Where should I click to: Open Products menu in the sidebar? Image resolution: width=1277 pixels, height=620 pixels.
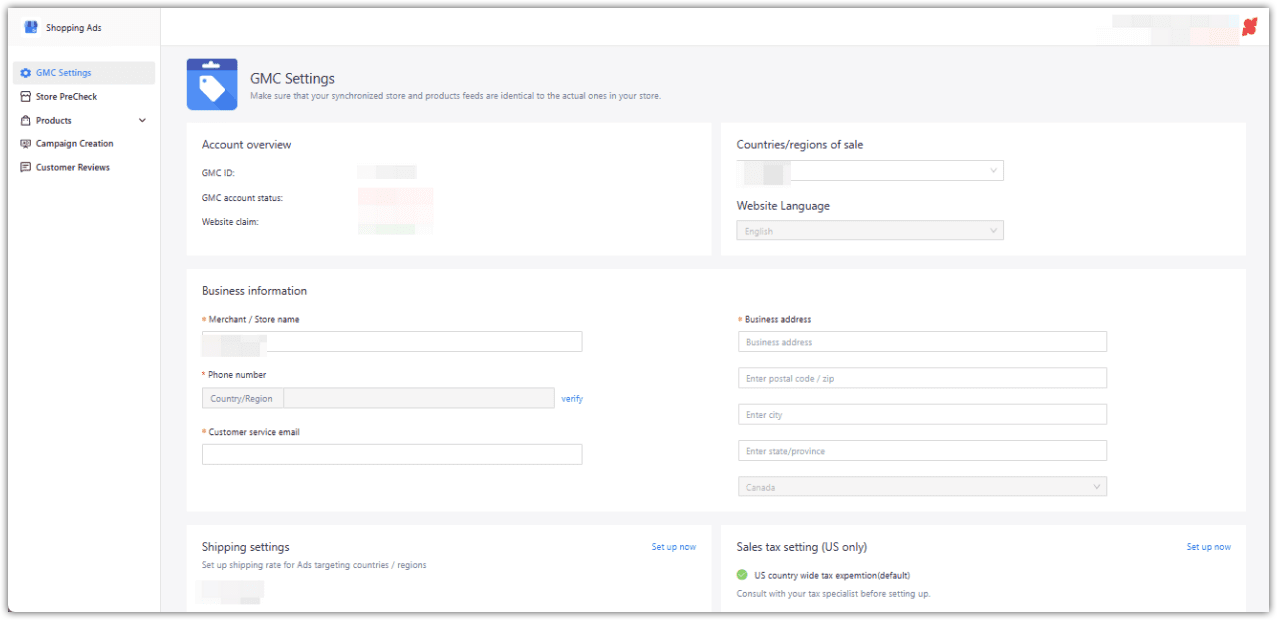[84, 120]
